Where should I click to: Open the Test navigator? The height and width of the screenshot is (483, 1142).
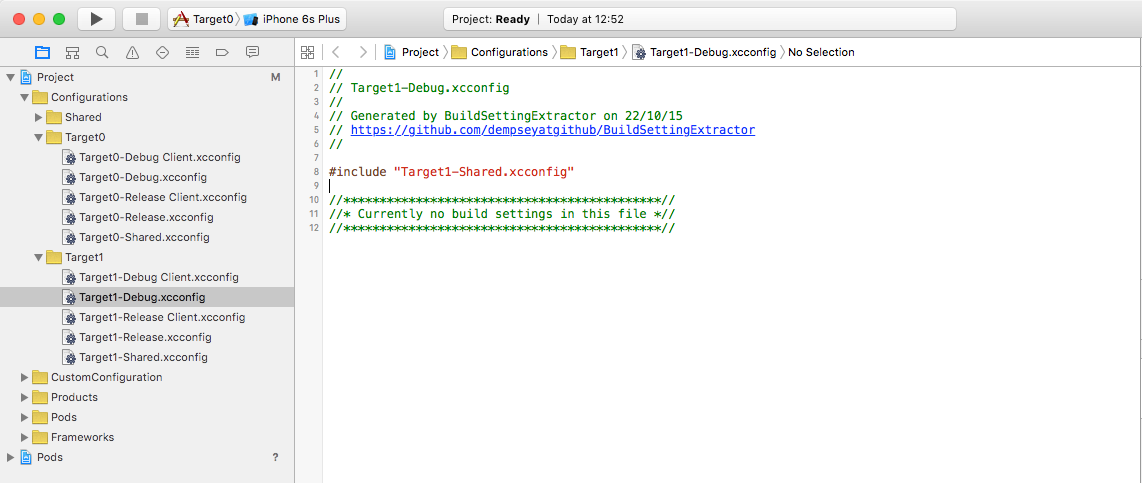pyautogui.click(x=162, y=52)
